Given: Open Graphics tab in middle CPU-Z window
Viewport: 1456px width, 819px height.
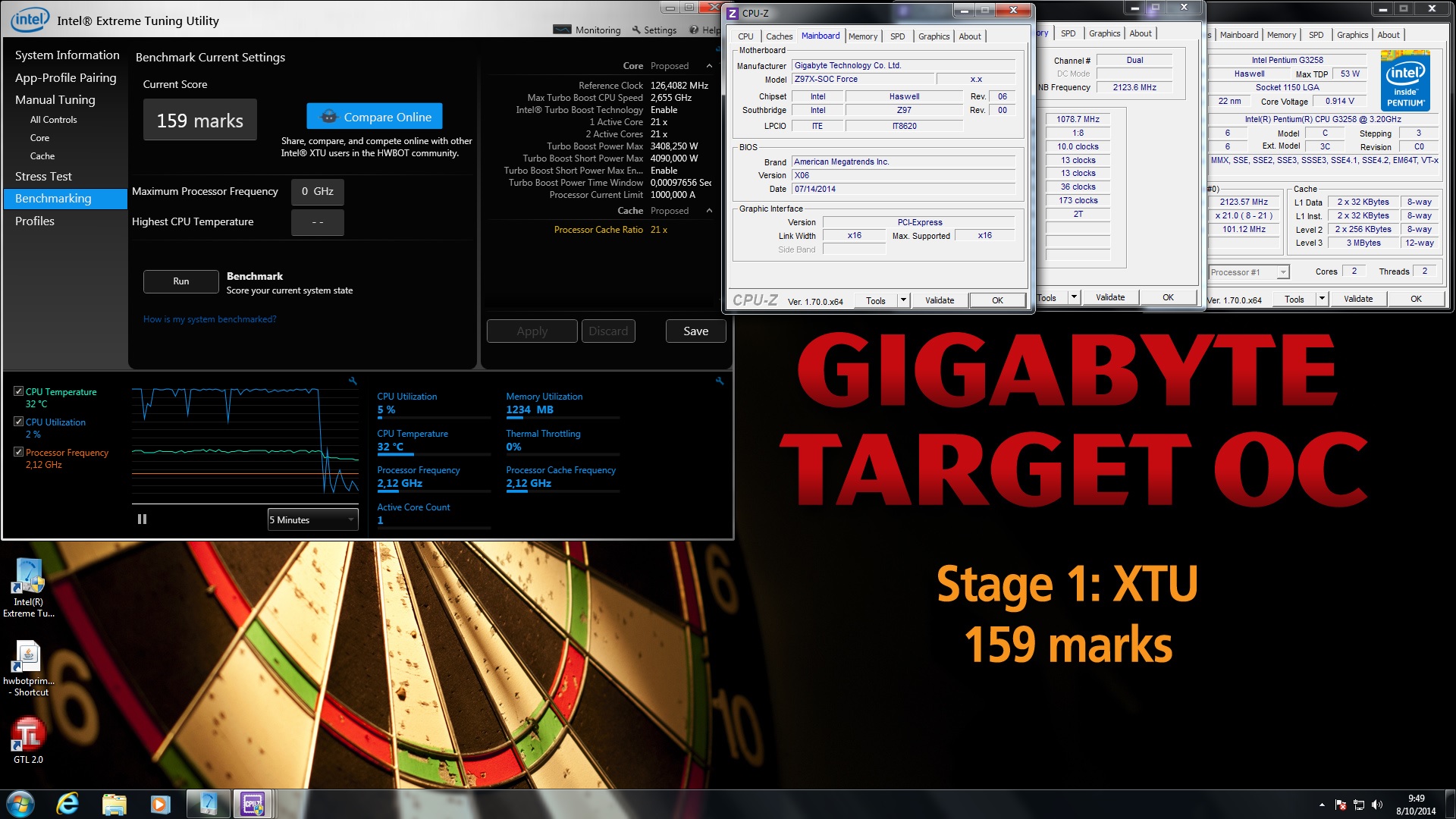Looking at the screenshot, I should [1104, 33].
